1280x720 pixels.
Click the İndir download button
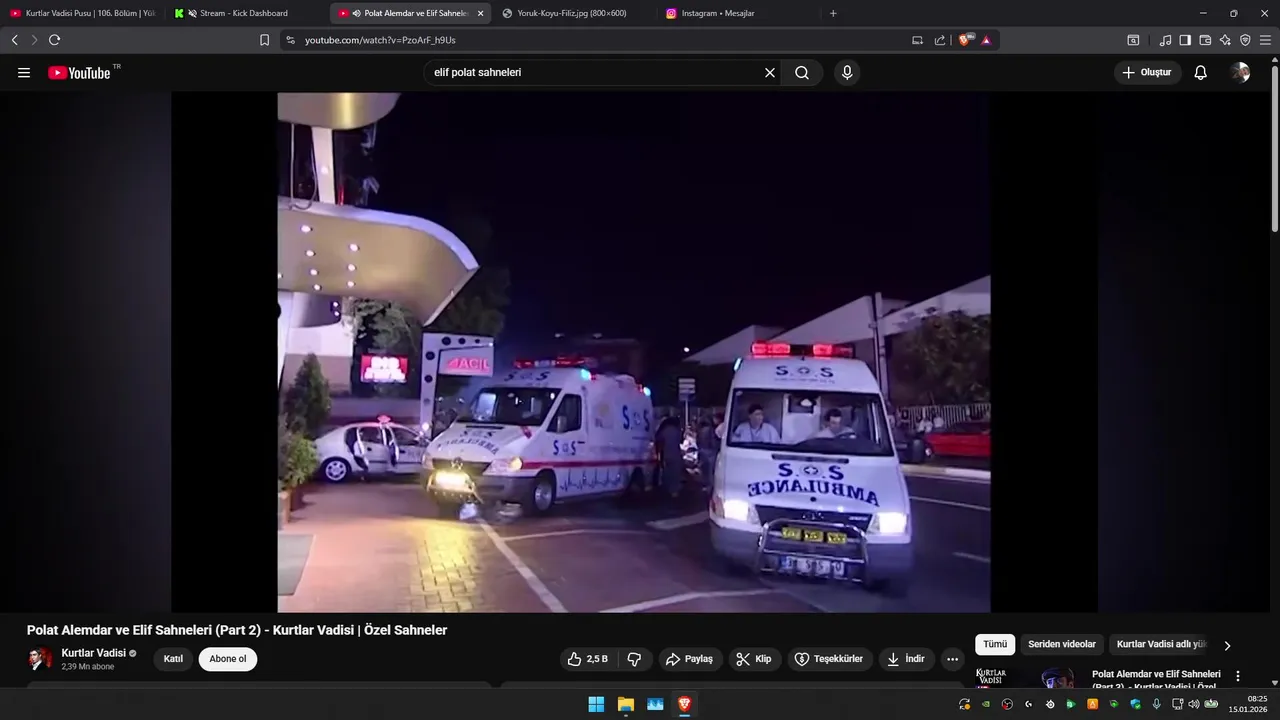906,659
